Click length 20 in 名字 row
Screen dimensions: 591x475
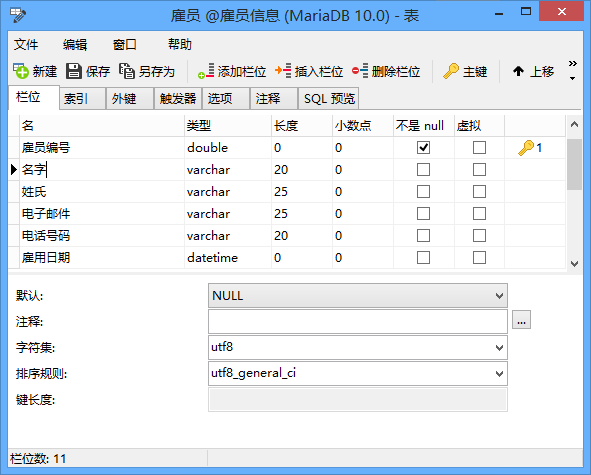click(x=302, y=170)
